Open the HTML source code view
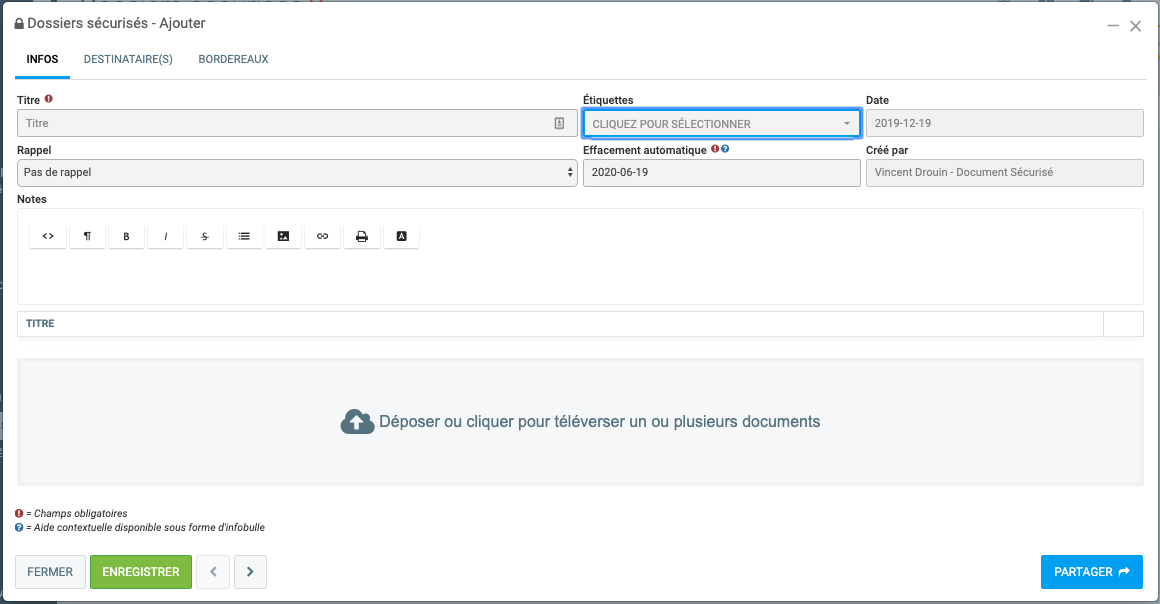The image size is (1160, 604). click(48, 236)
